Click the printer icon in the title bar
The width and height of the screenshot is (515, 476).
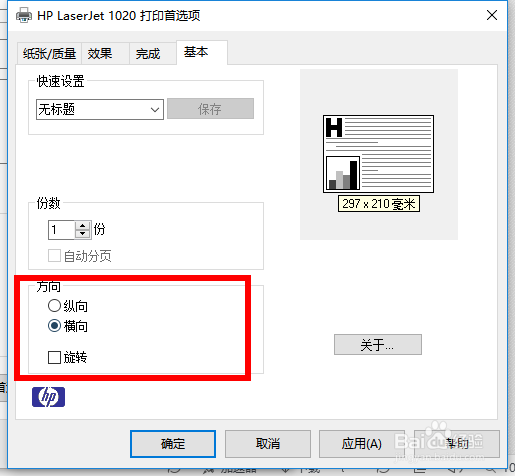[24, 15]
